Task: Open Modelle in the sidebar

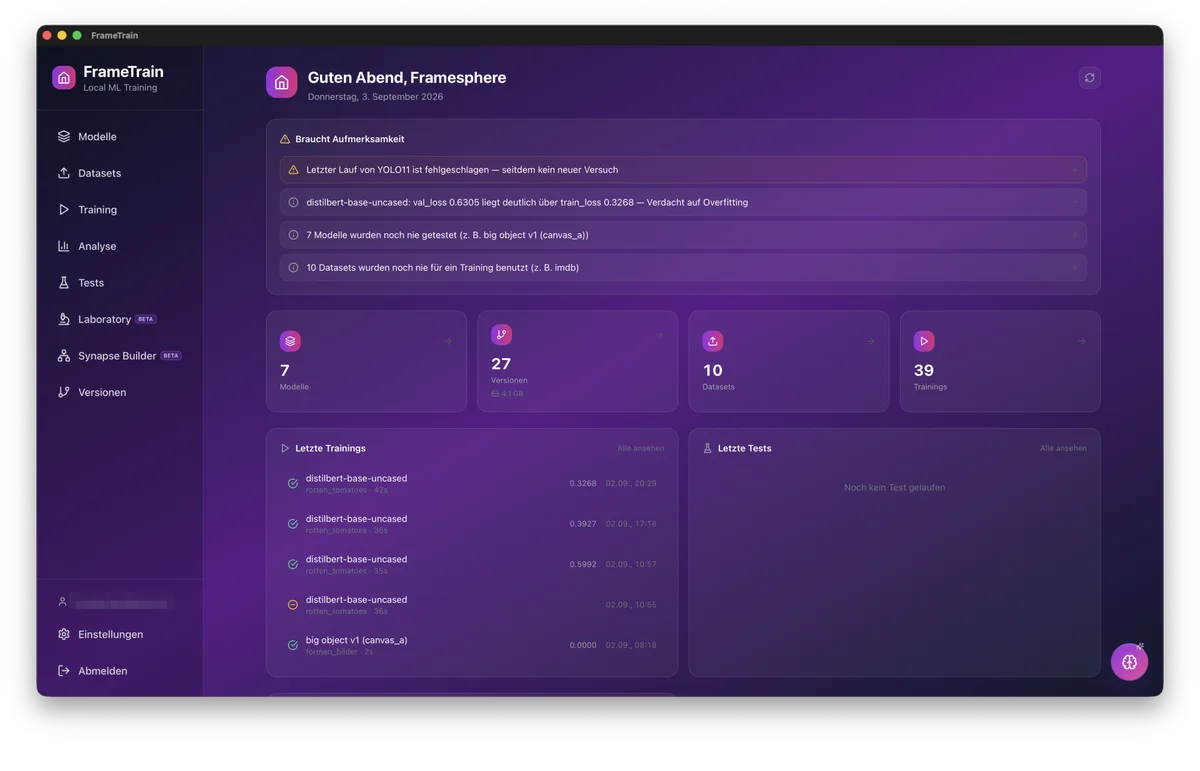Action: pos(119,136)
